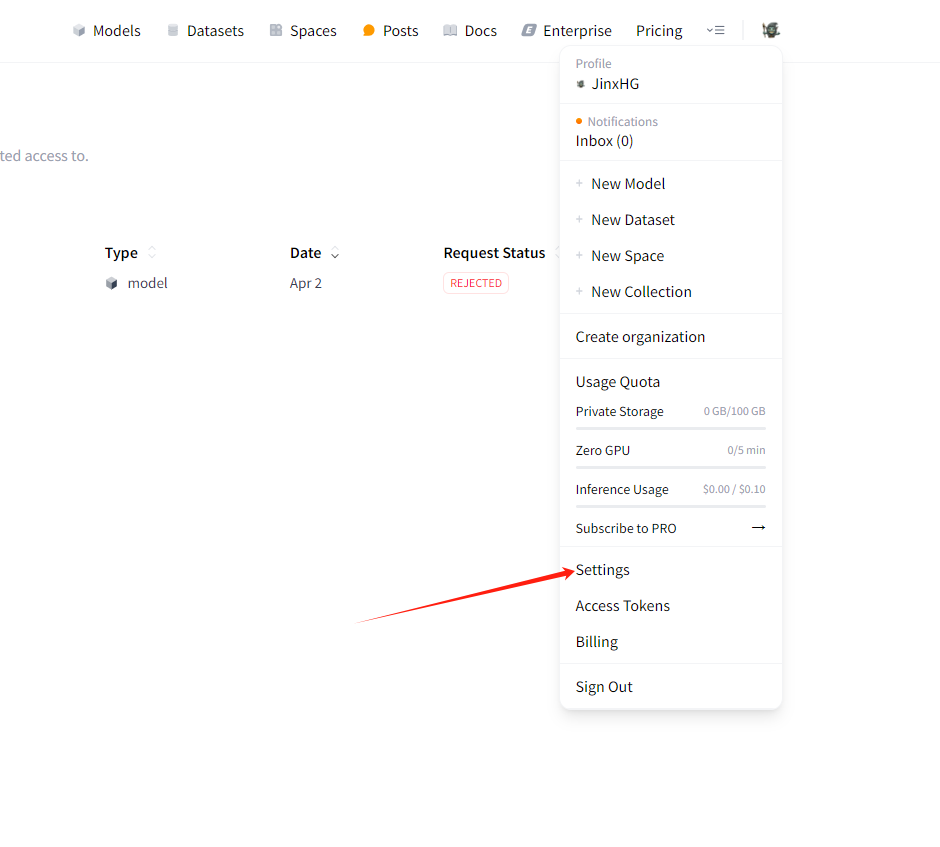Open the Docs link
This screenshot has height=847, width=940.
coord(481,31)
